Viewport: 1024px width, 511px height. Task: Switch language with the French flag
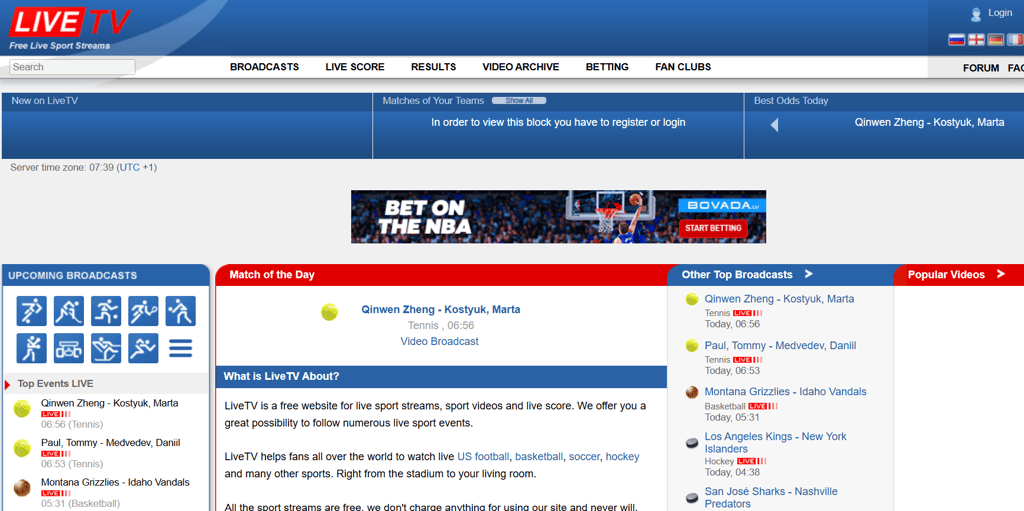pyautogui.click(x=1015, y=40)
